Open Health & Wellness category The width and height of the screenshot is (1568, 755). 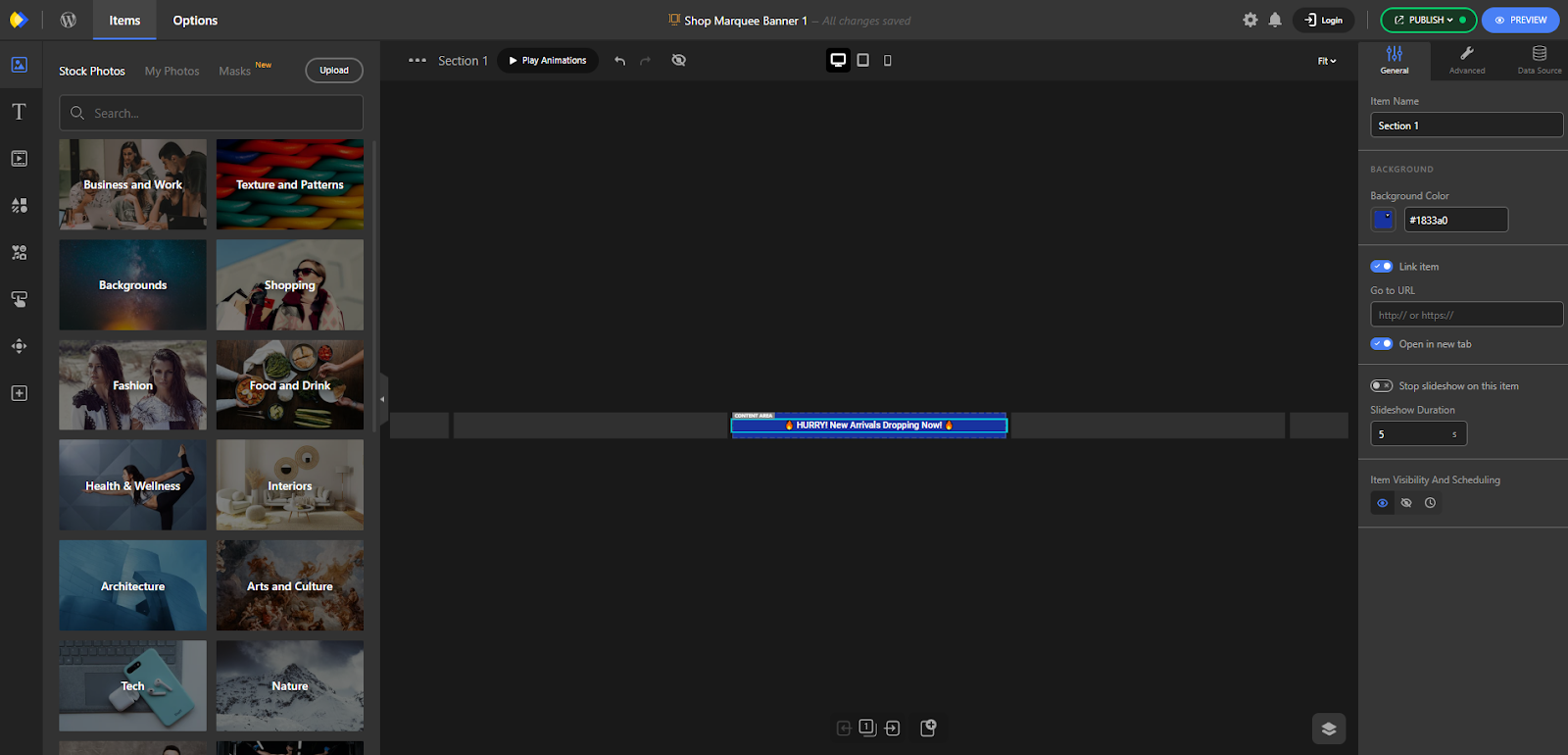click(132, 485)
